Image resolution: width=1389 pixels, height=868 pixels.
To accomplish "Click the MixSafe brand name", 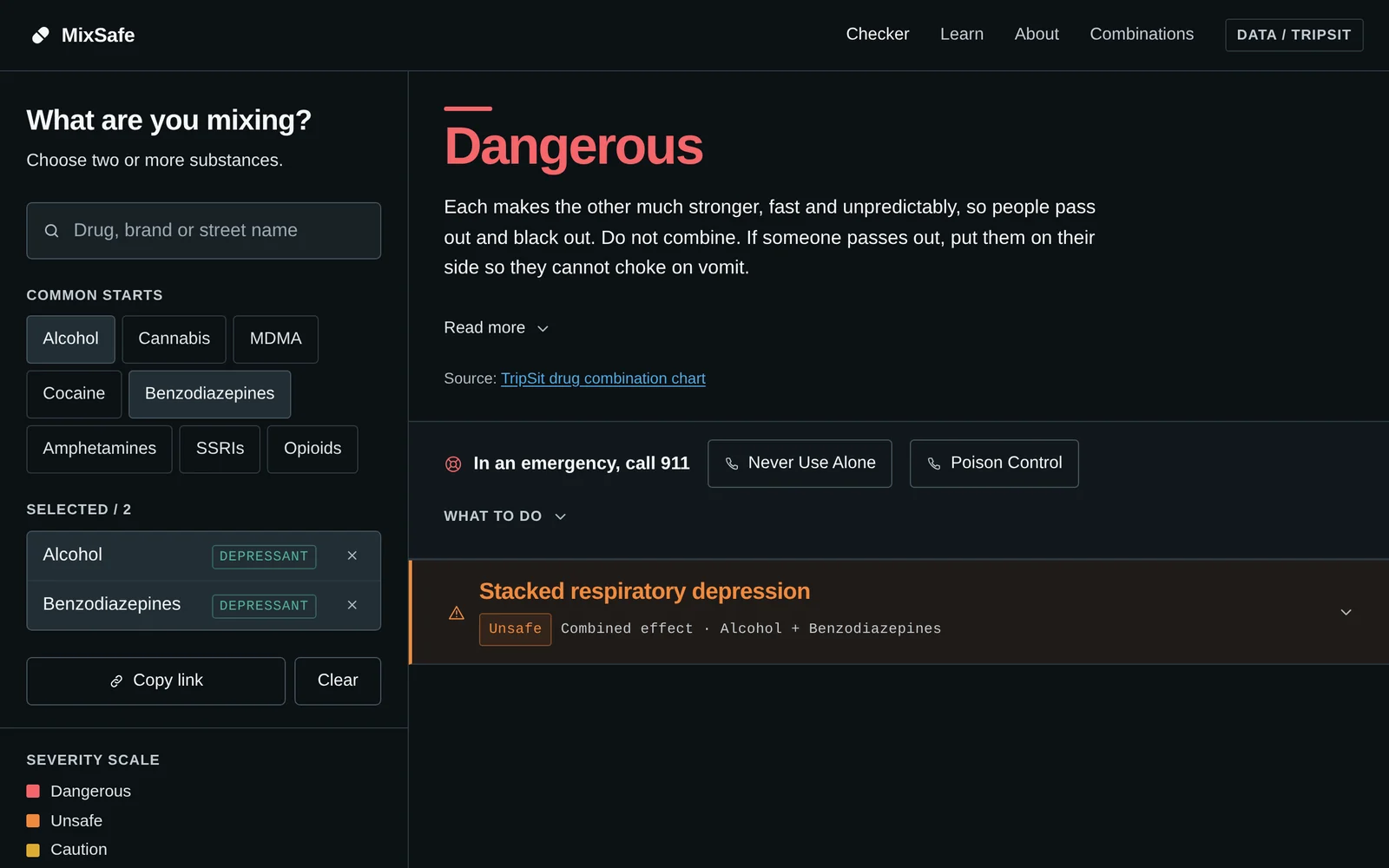I will click(x=98, y=36).
